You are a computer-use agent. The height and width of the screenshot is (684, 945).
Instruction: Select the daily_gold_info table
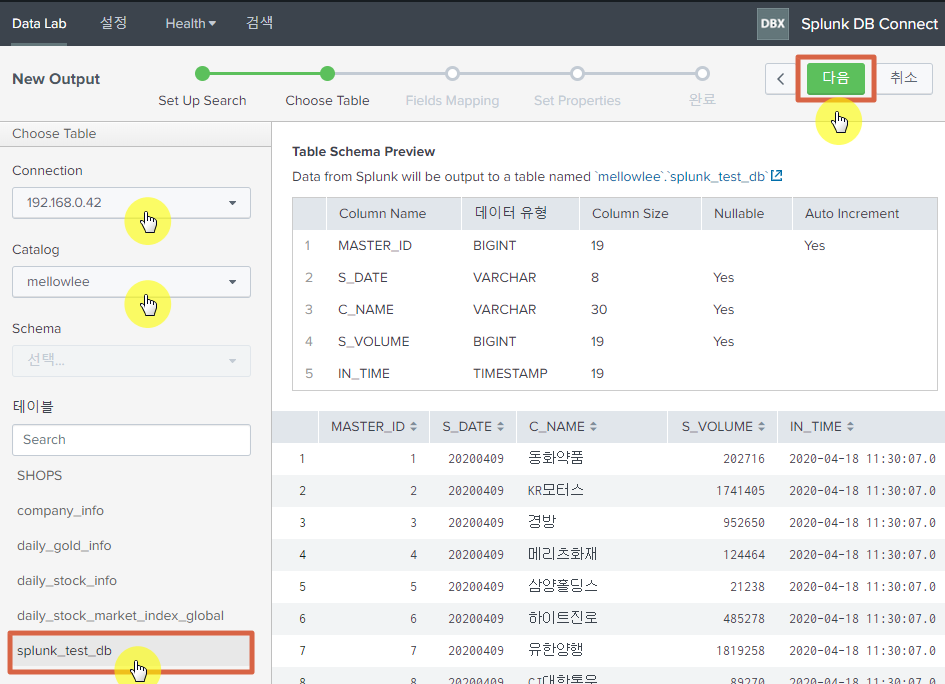tap(64, 546)
